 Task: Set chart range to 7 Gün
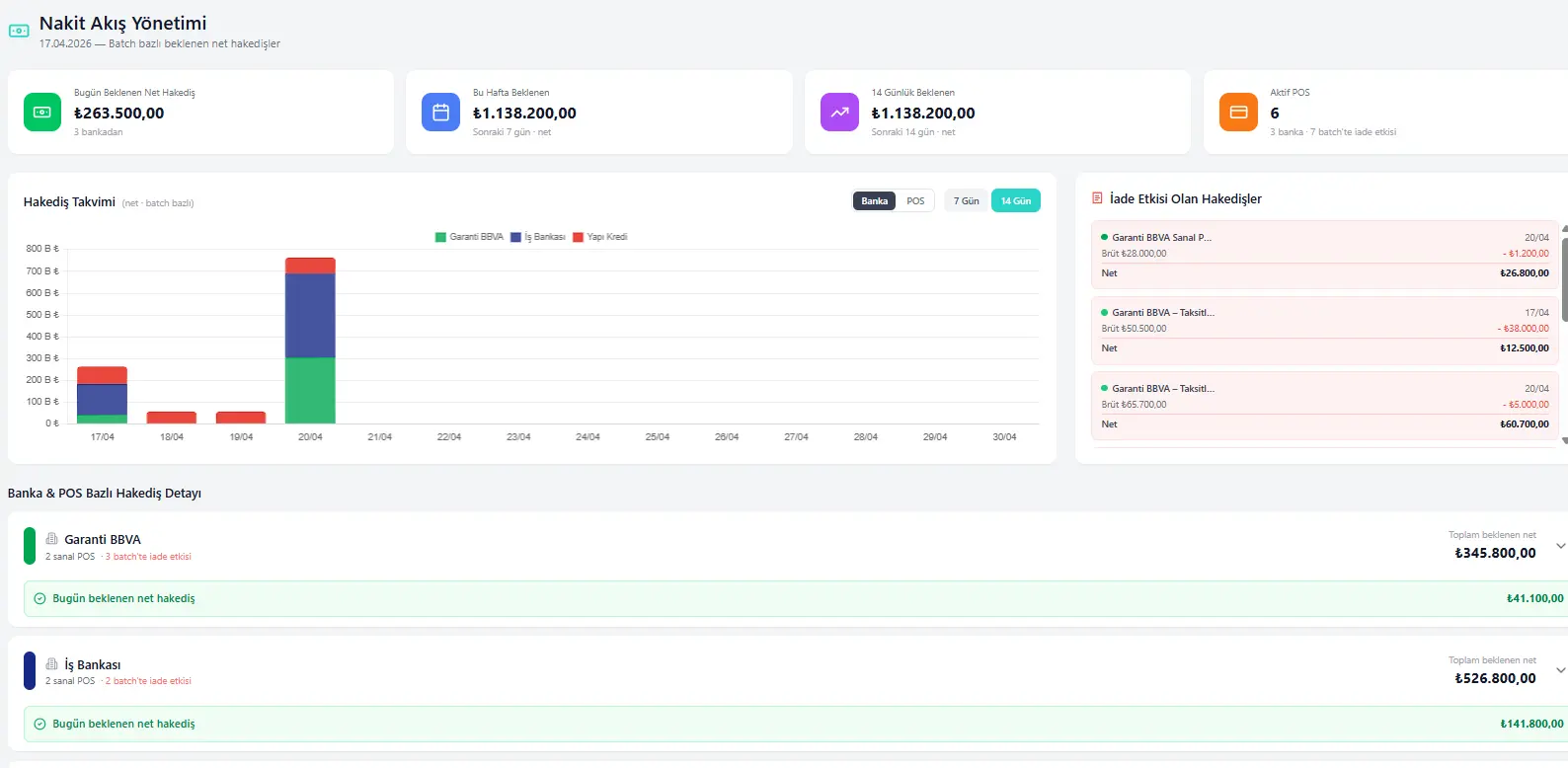pyautogui.click(x=966, y=201)
